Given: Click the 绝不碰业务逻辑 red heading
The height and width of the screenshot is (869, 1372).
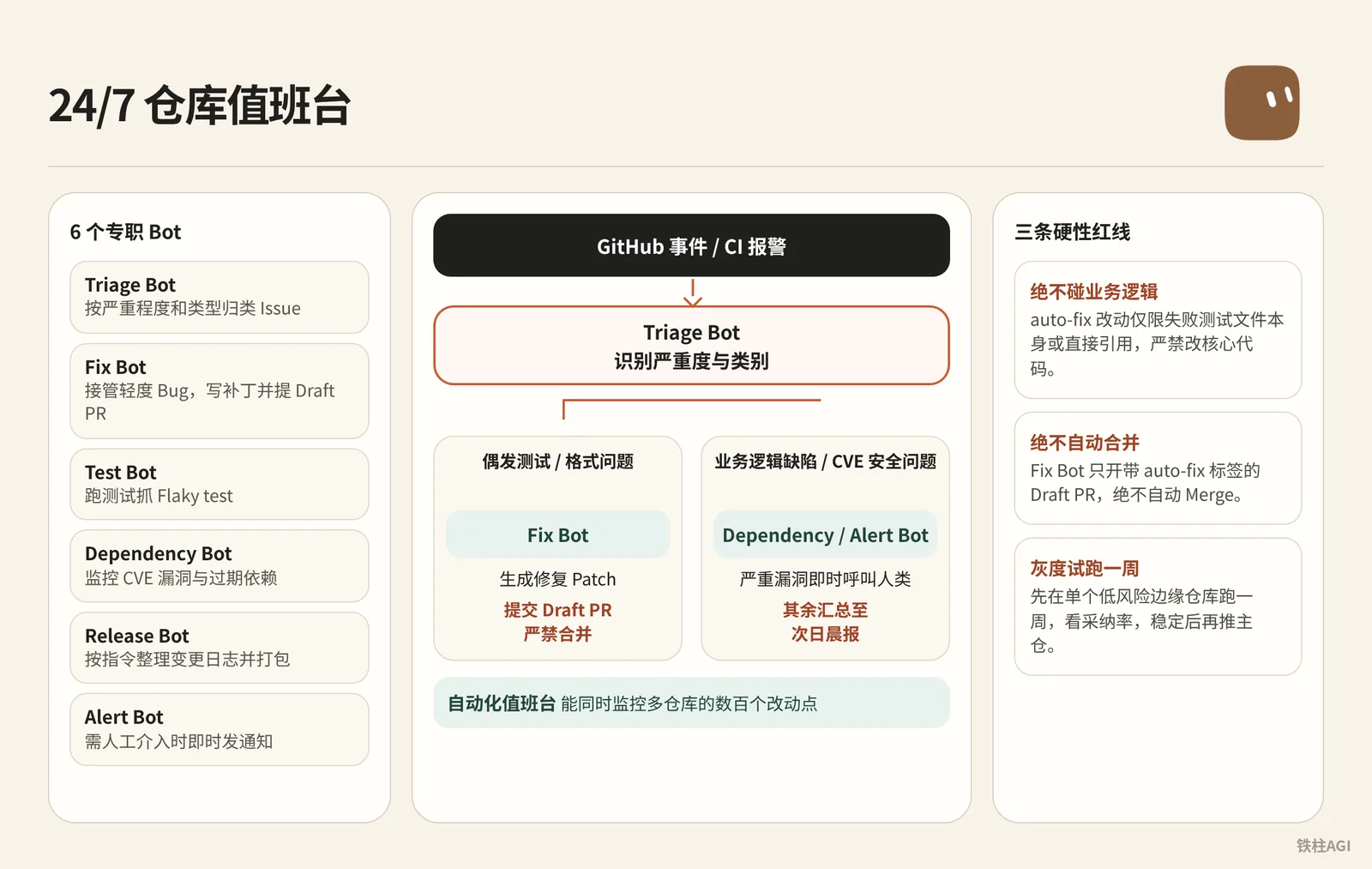Looking at the screenshot, I should 1093,292.
